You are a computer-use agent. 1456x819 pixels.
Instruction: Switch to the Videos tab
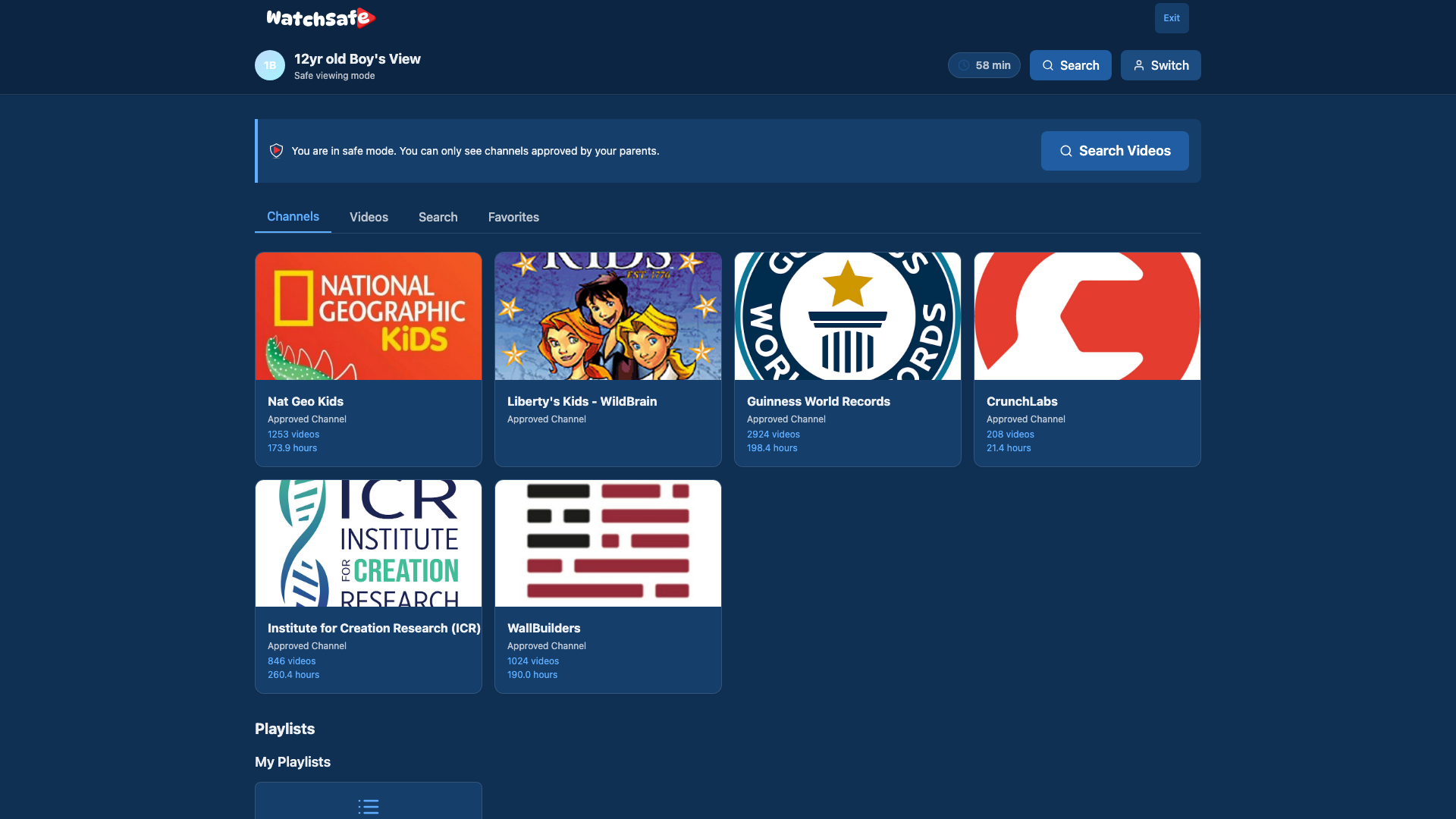pyautogui.click(x=369, y=217)
